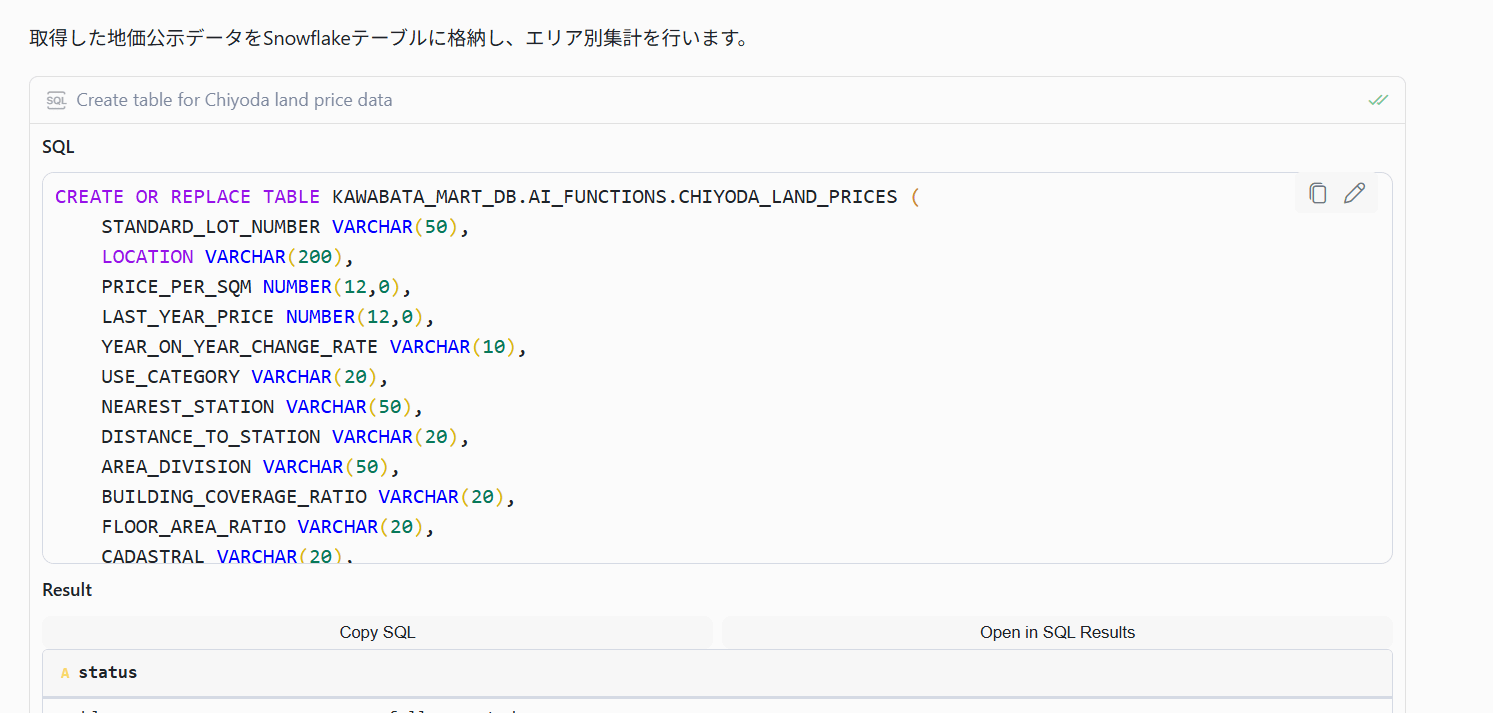
Task: Copy the SQL code with the copy icon
Action: coord(1318,193)
